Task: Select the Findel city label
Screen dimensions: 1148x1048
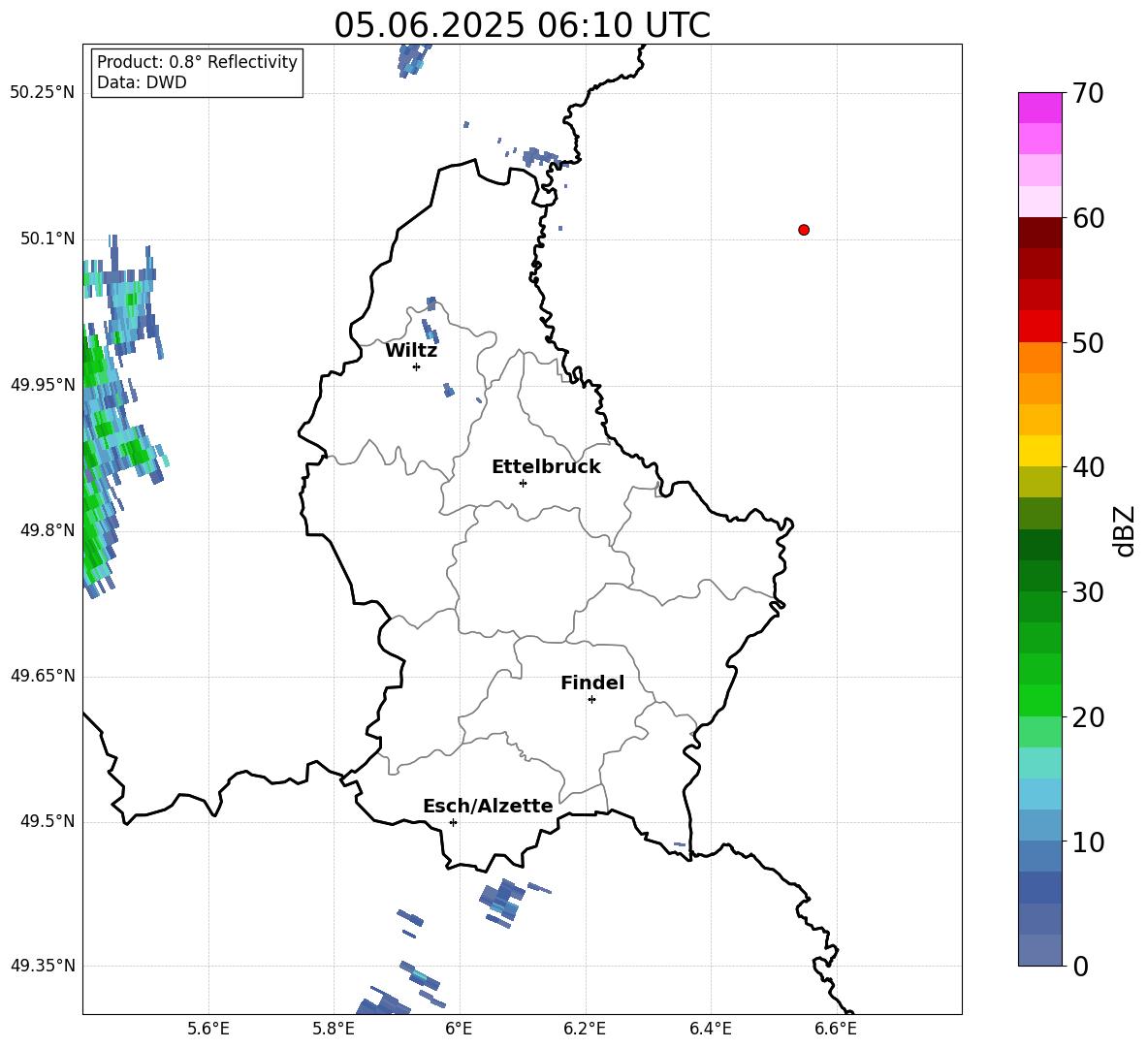Action: pyautogui.click(x=592, y=683)
